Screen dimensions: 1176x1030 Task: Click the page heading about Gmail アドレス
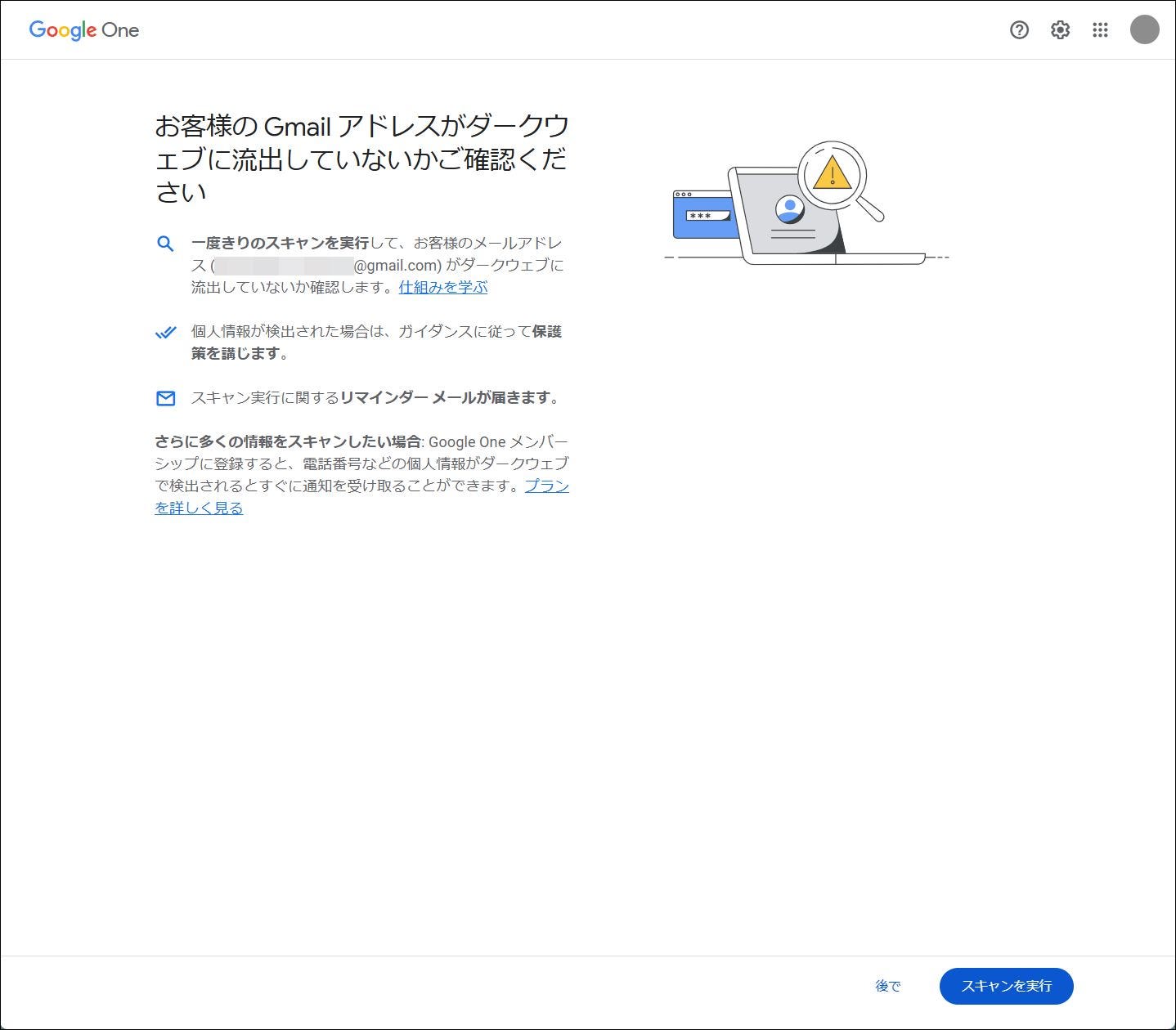click(x=362, y=159)
